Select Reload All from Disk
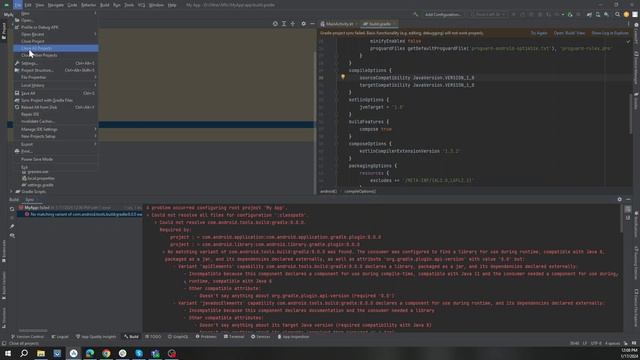This screenshot has height=360, width=640. pyautogui.click(x=56, y=107)
